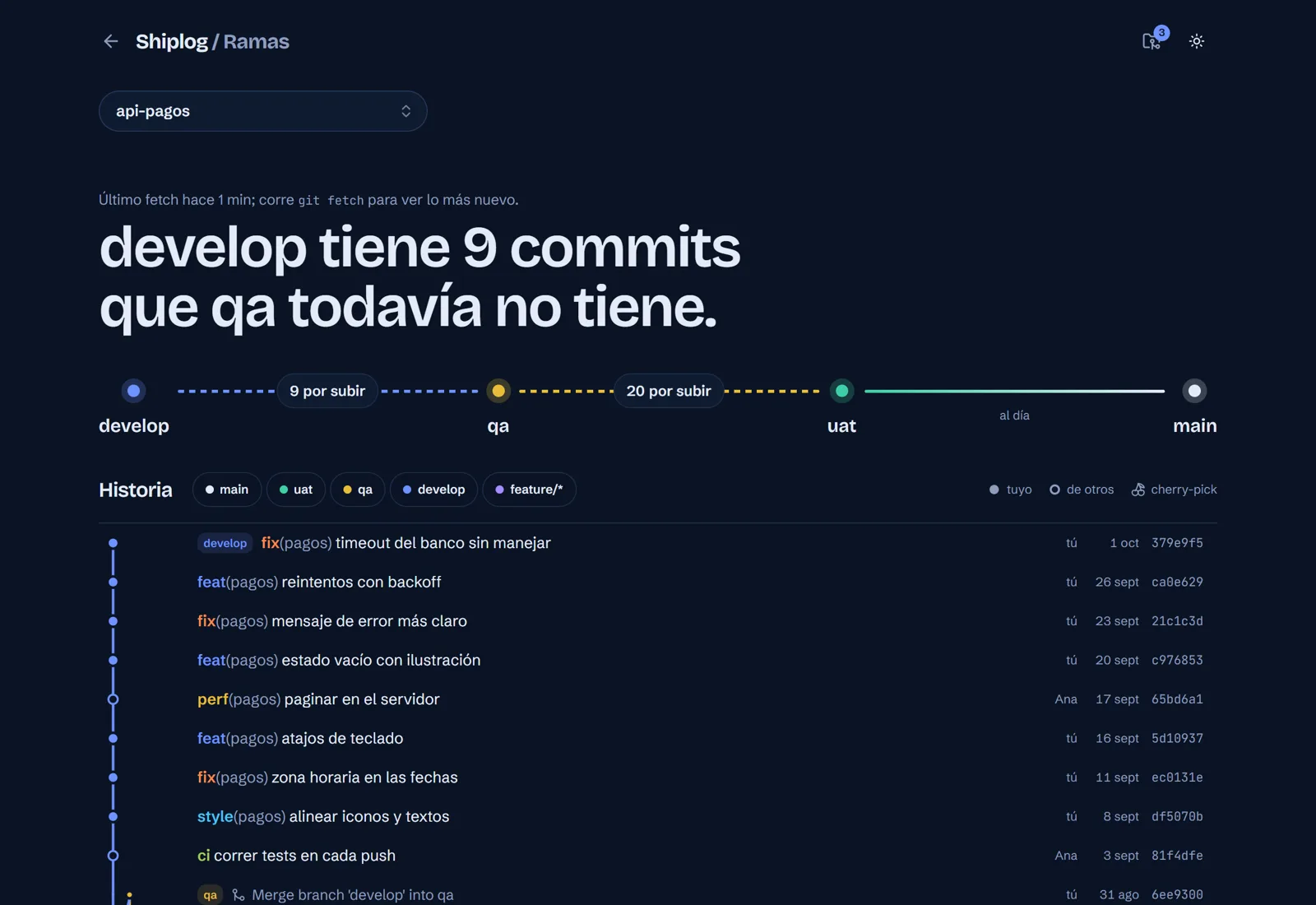Switch to light theme with sun icon

tap(1197, 41)
